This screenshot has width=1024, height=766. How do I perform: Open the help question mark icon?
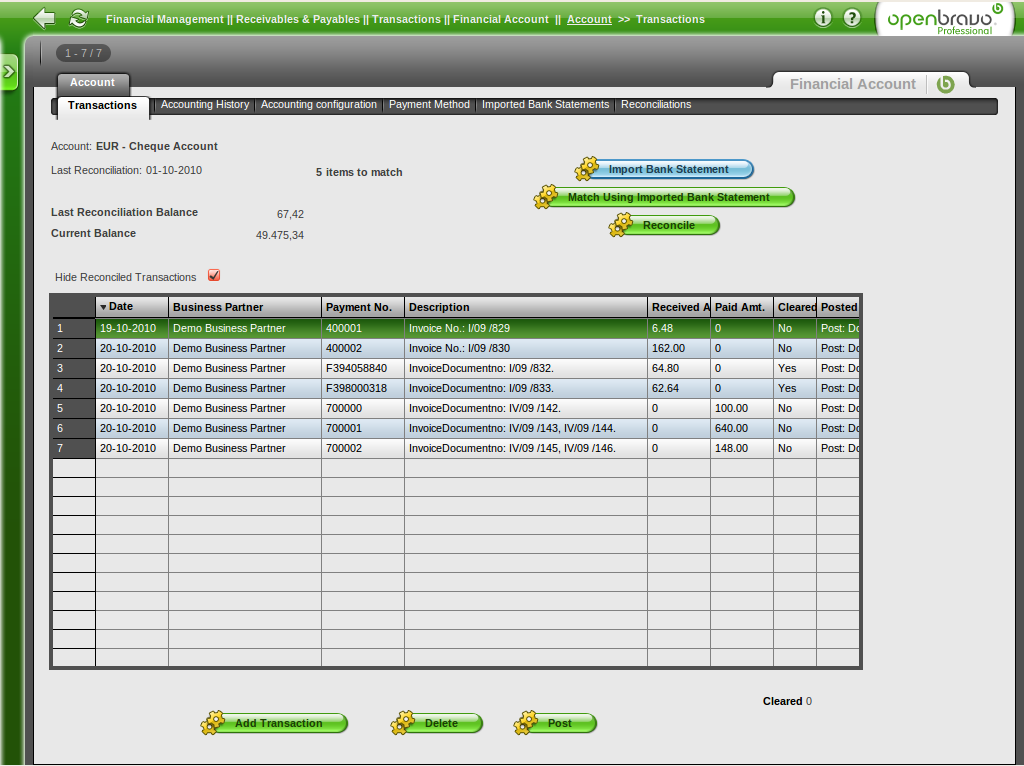[x=852, y=18]
